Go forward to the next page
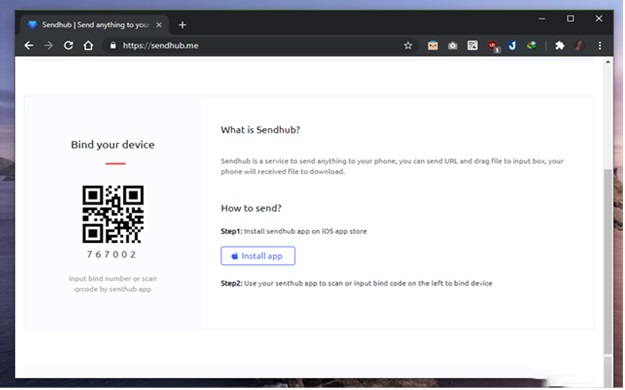 (49, 45)
